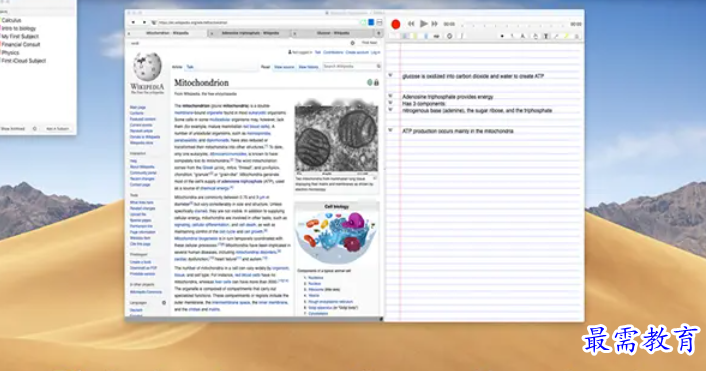Click the browser back arrow

133,23
